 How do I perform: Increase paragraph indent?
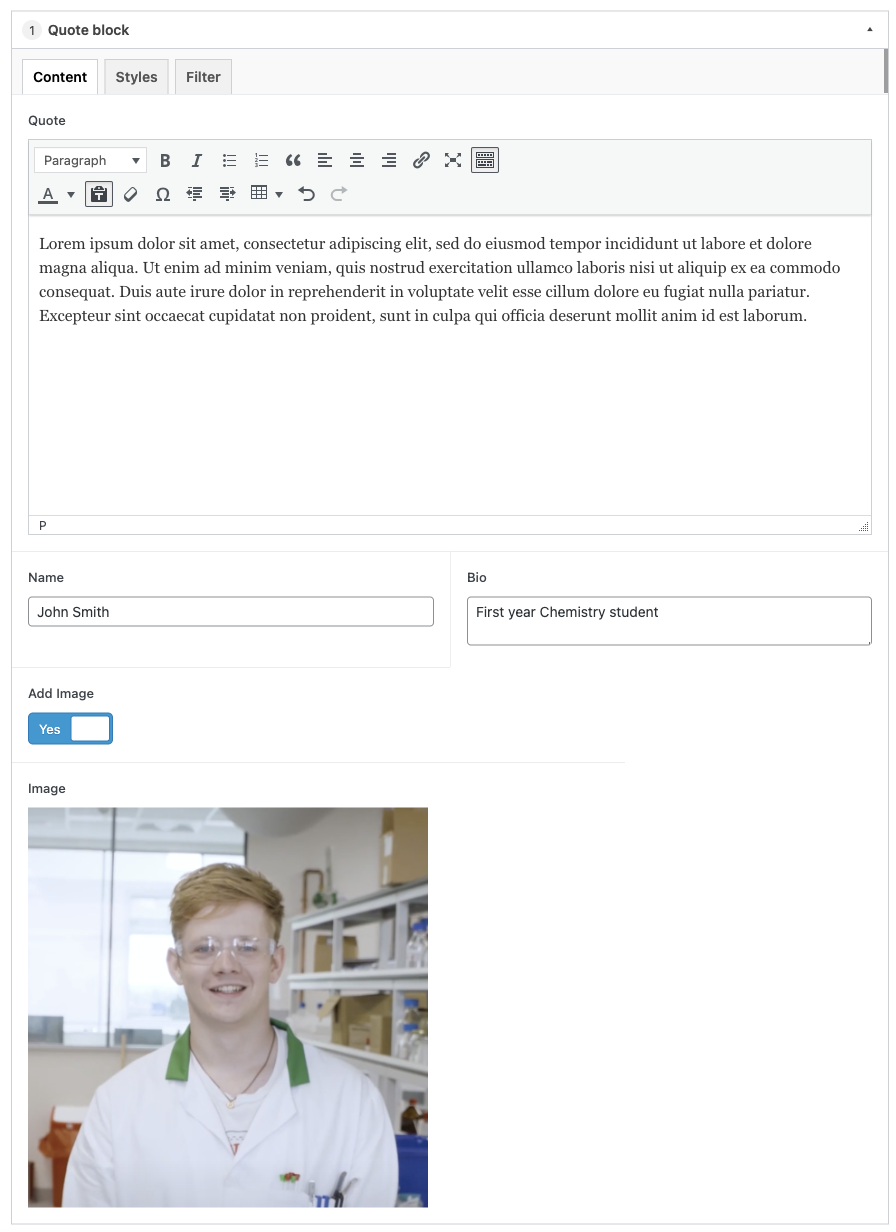(x=227, y=194)
